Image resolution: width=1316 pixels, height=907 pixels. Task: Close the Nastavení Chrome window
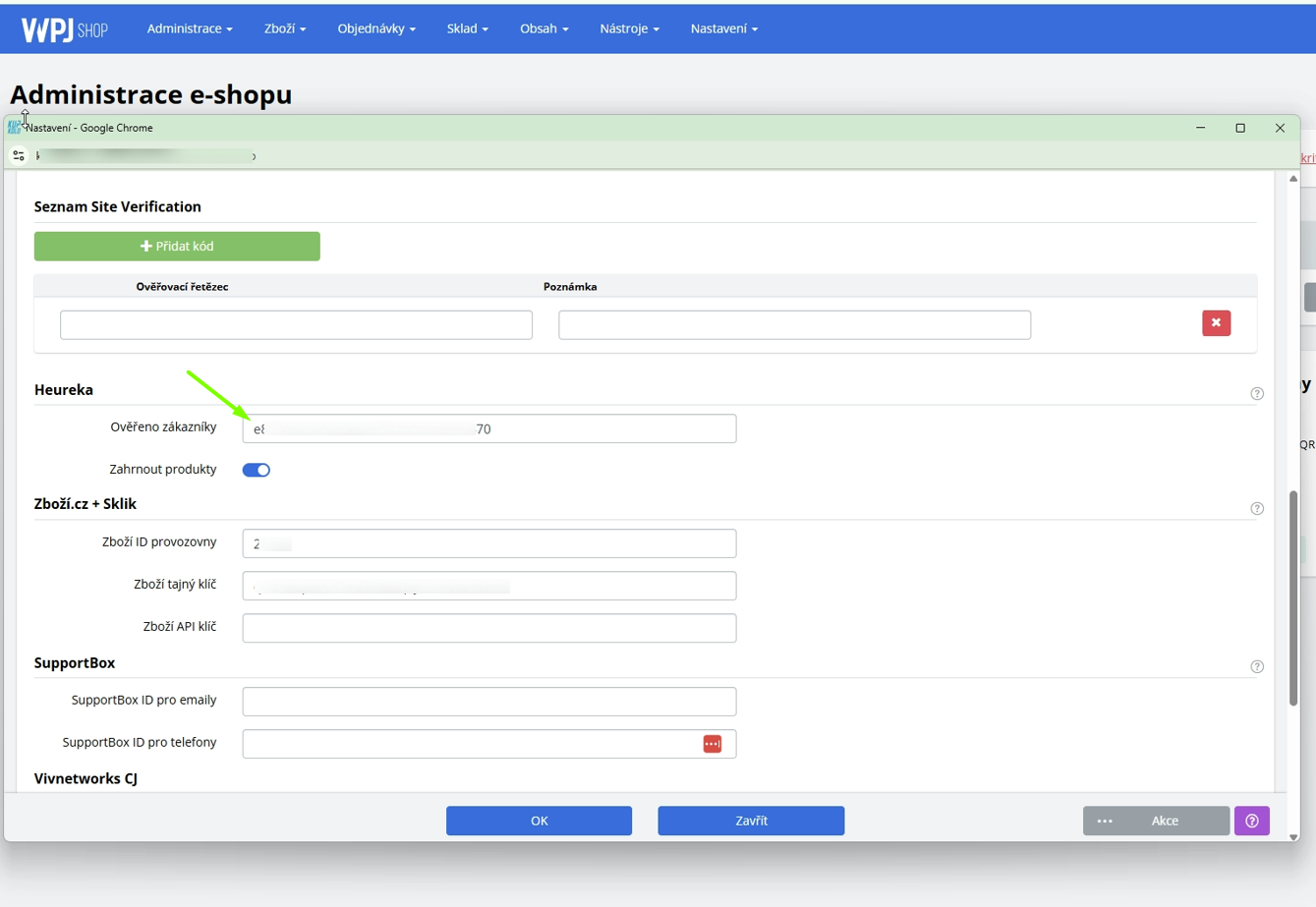(1280, 128)
